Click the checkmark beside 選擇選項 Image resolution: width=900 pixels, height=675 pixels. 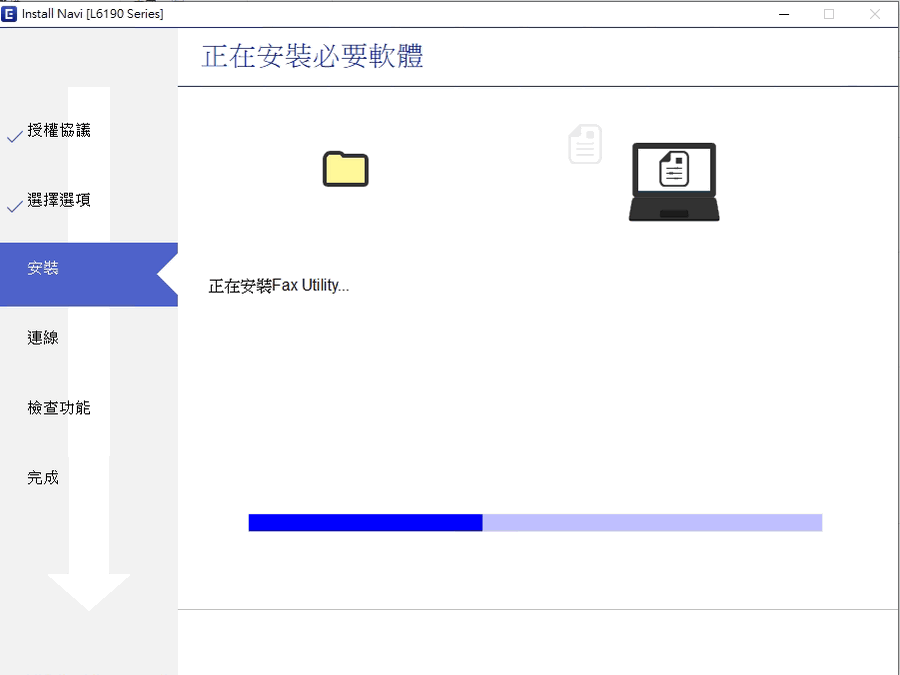click(14, 206)
